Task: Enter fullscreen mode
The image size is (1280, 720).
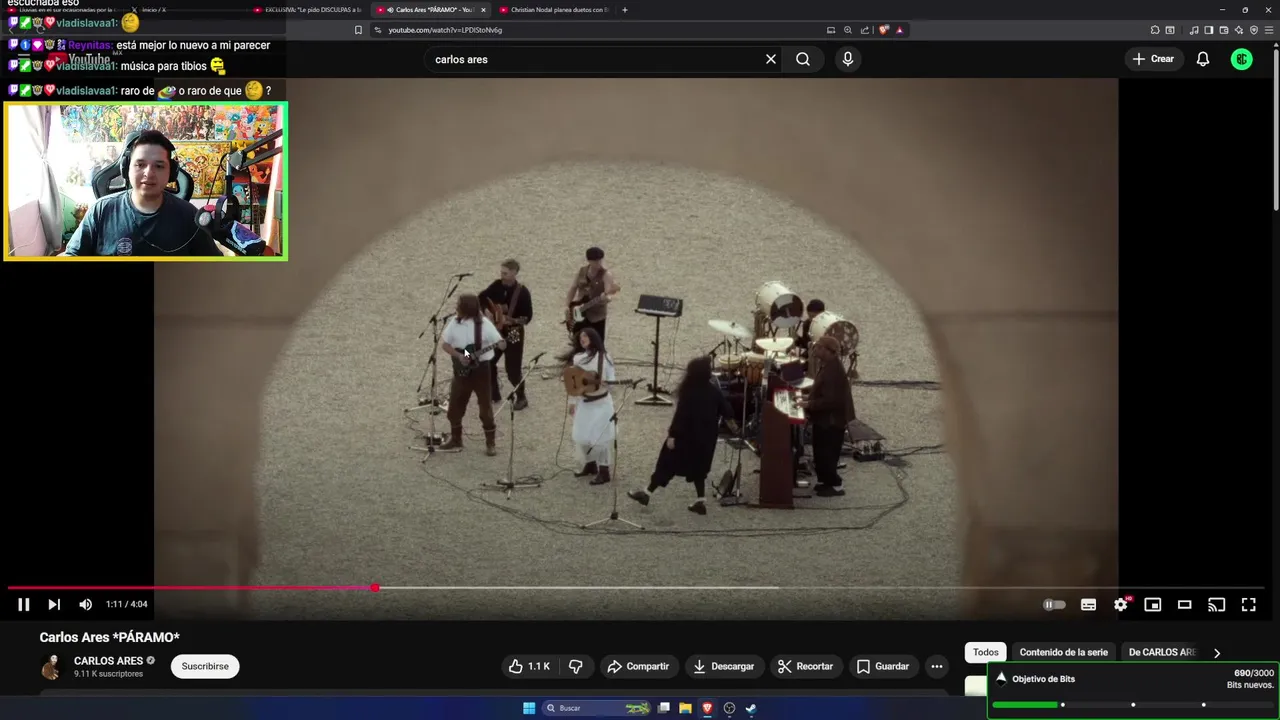Action: pos(1249,604)
